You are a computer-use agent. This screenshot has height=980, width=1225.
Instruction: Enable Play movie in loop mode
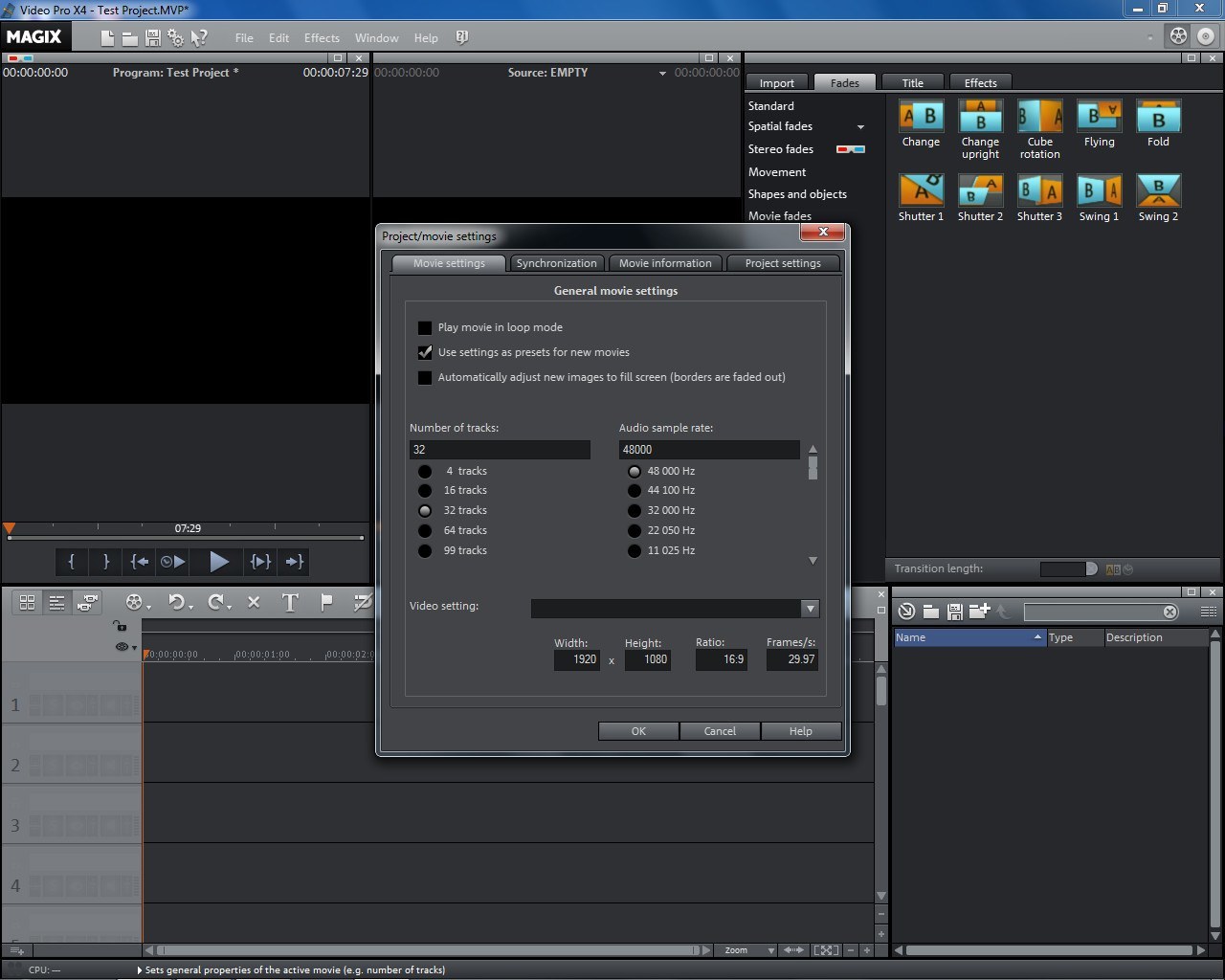[x=425, y=327]
